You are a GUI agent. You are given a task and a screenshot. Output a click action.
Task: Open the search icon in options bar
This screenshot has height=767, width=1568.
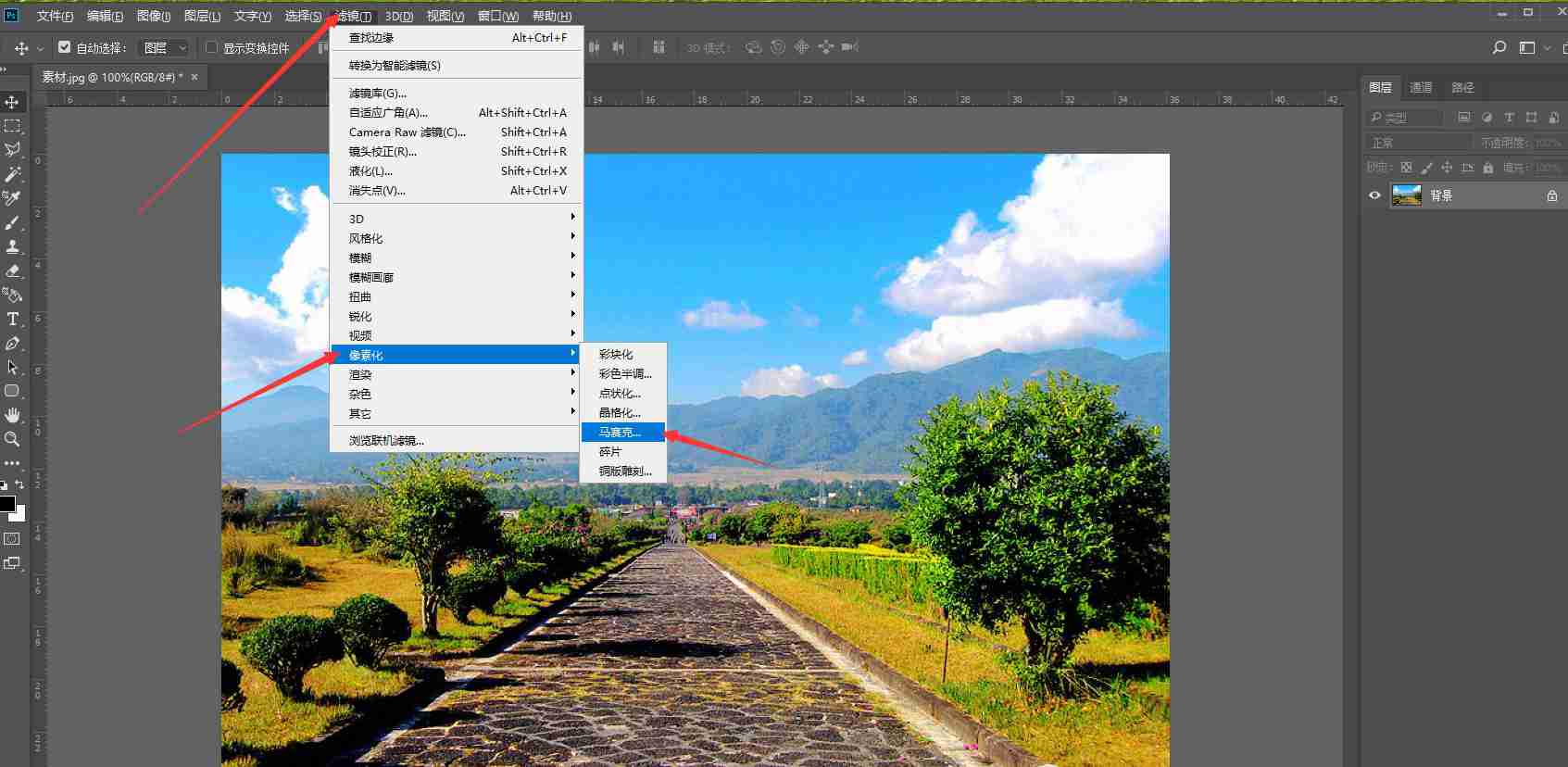tap(1499, 47)
